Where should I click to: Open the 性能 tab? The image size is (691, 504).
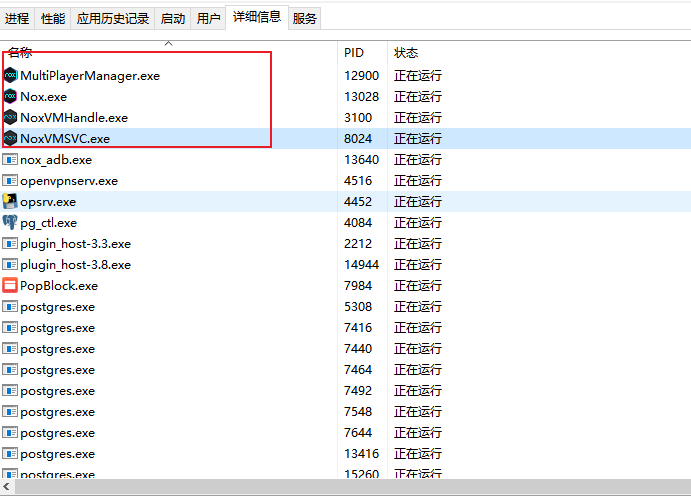click(53, 19)
